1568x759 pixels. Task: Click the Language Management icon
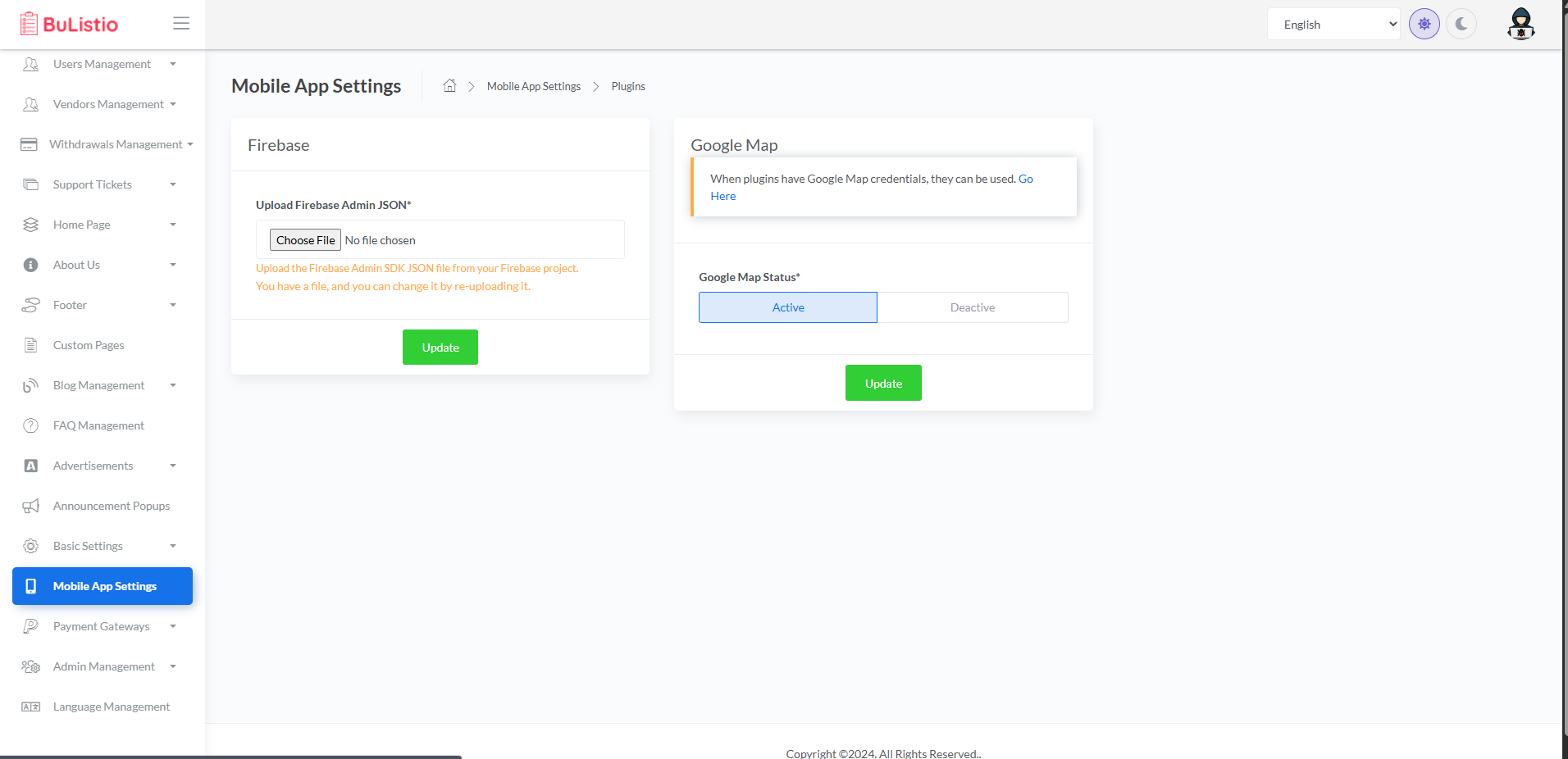pyautogui.click(x=30, y=707)
